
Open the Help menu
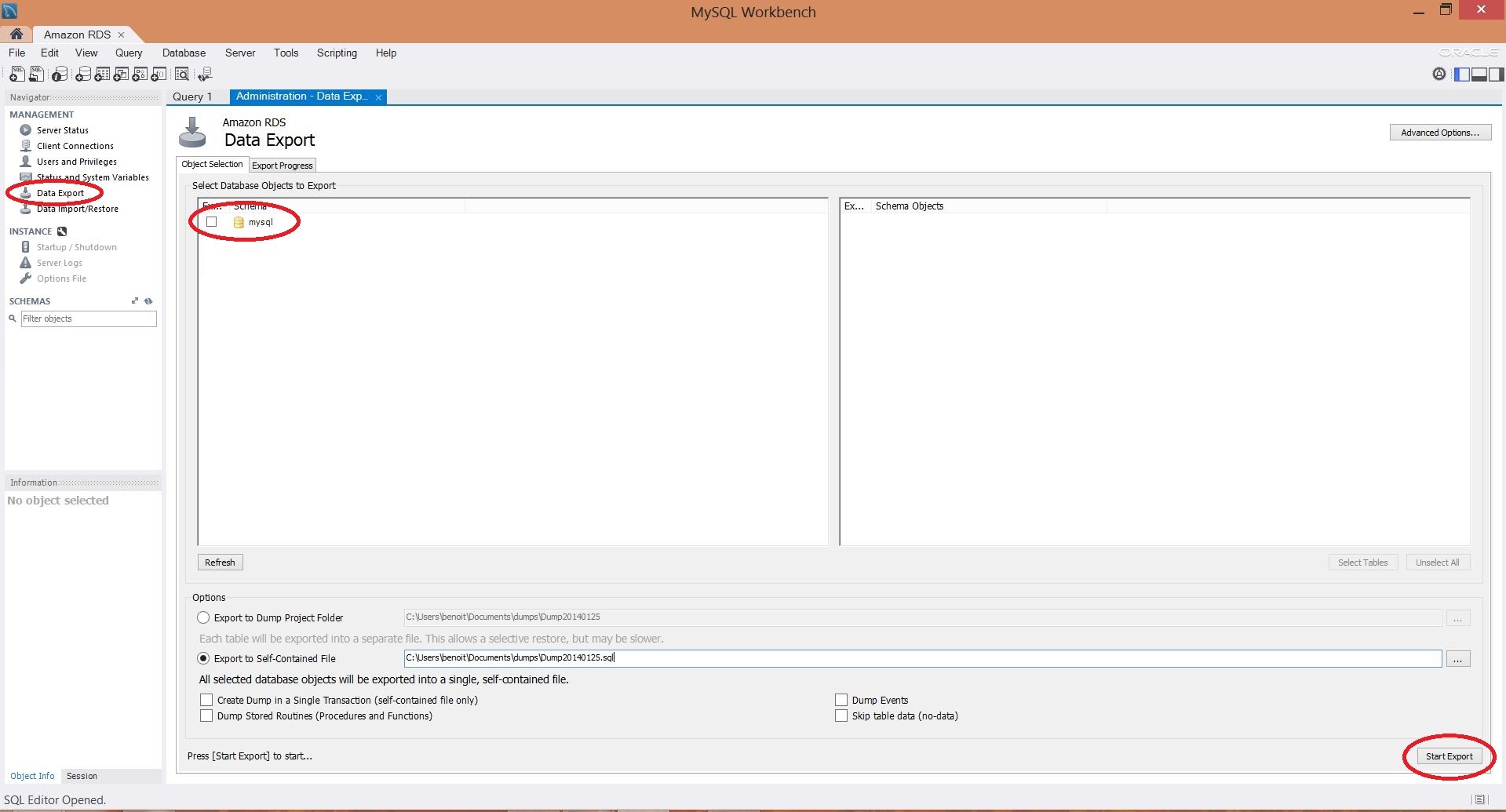[386, 53]
